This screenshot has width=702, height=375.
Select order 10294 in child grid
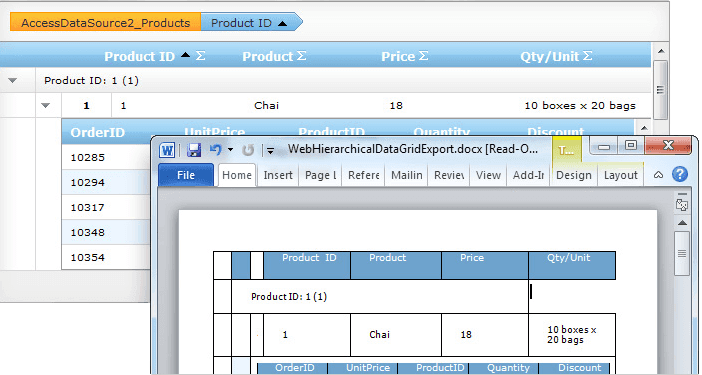(88, 183)
